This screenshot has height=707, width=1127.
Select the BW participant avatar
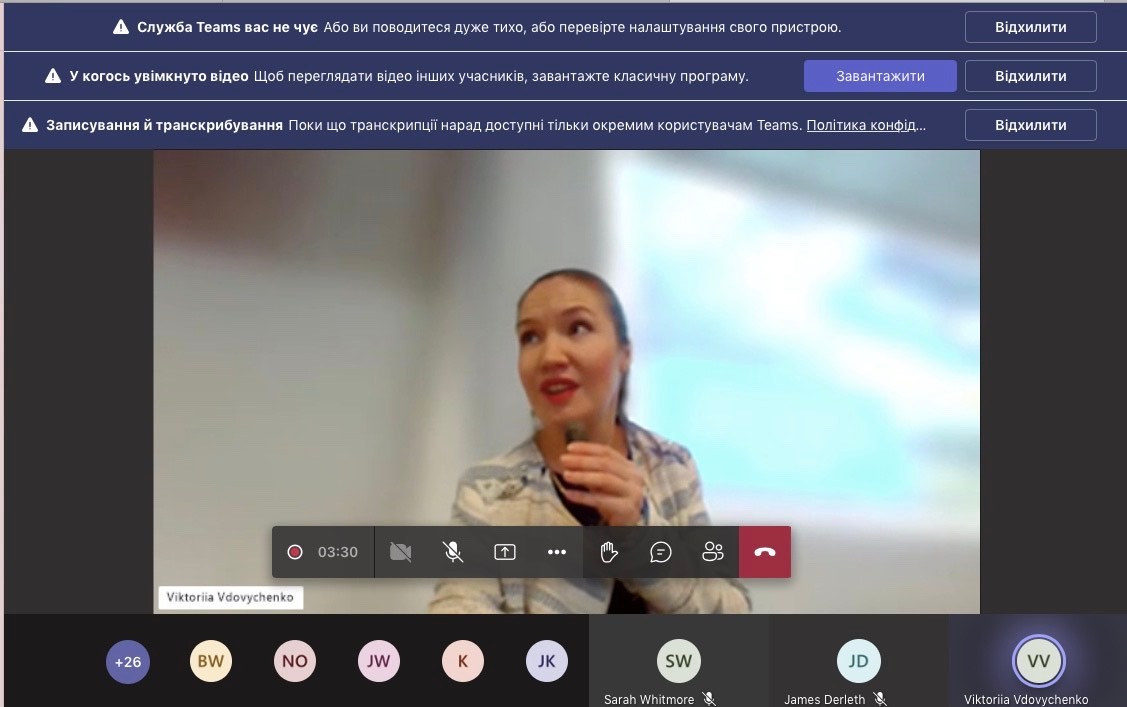click(211, 661)
